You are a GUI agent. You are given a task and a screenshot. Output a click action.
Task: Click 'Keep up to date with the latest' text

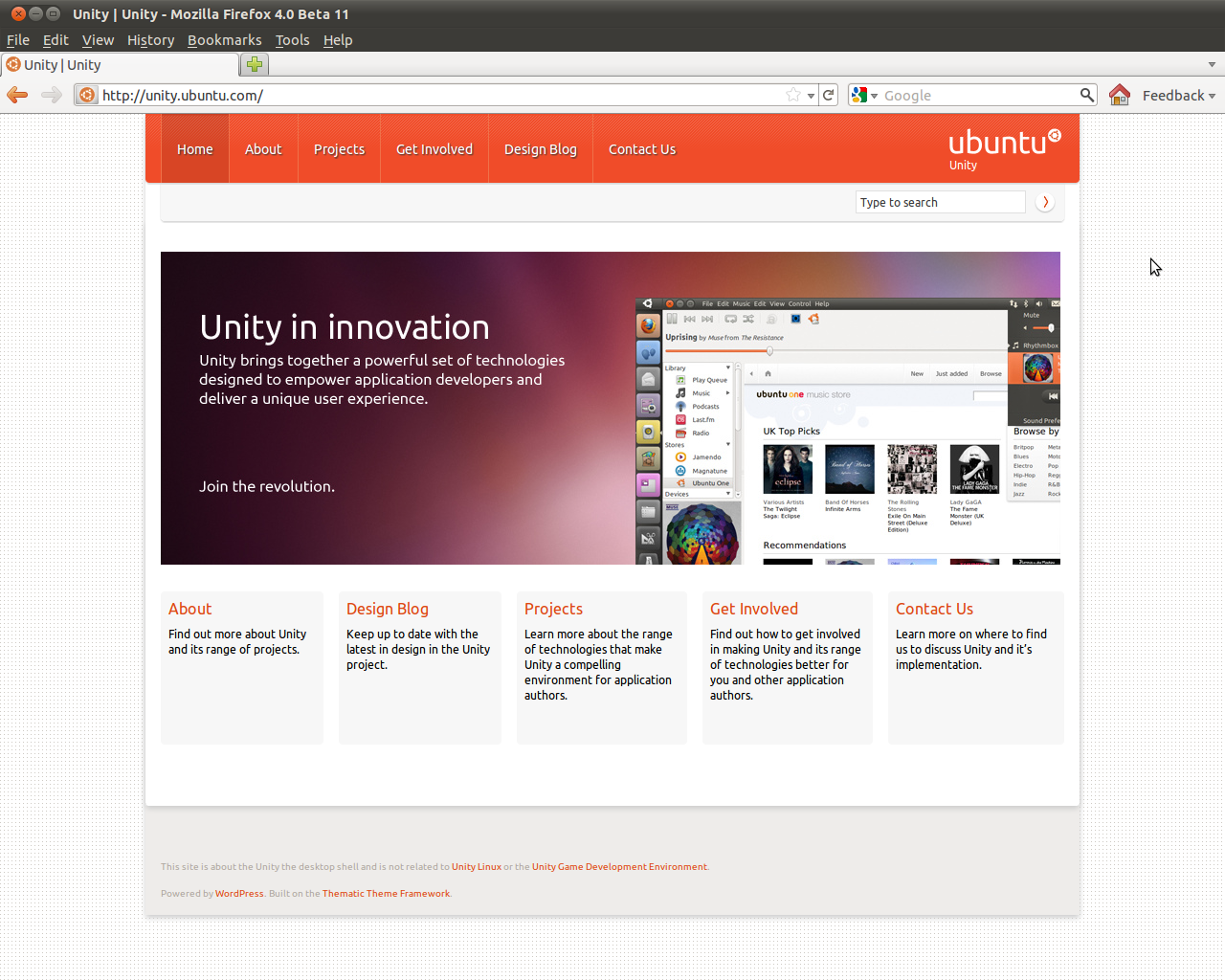point(418,649)
